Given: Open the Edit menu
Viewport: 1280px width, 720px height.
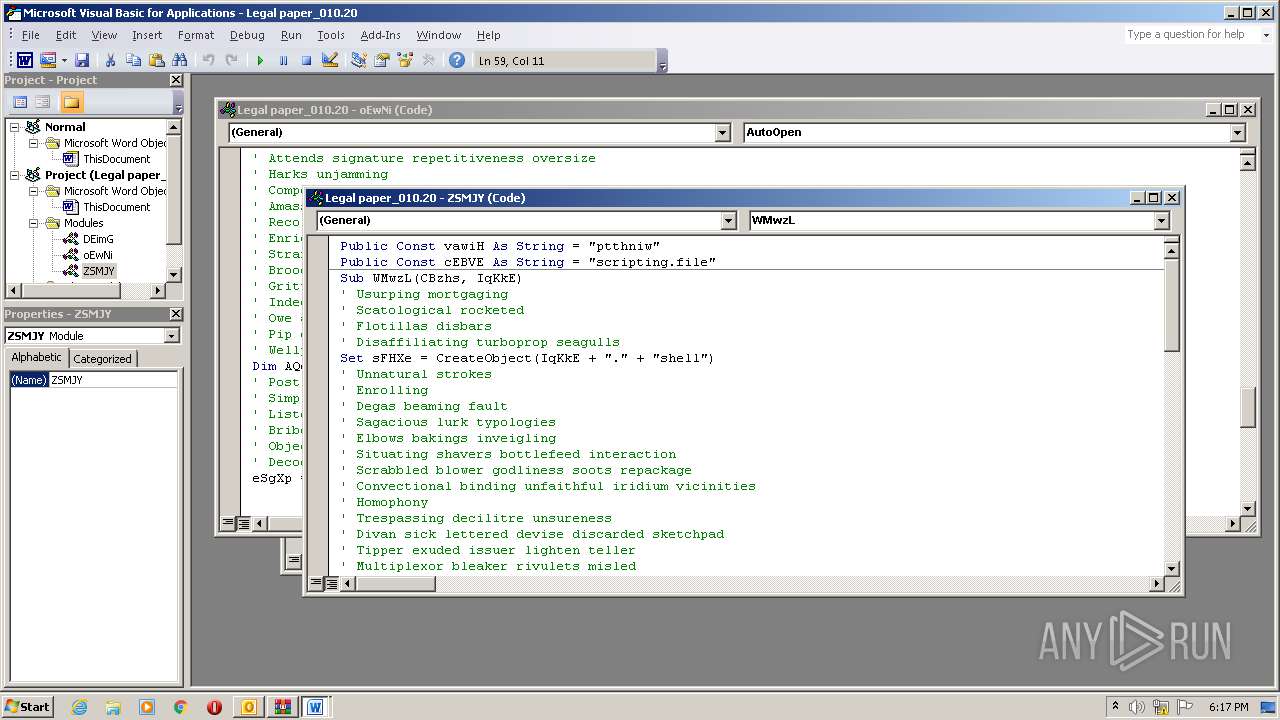Looking at the screenshot, I should tap(66, 35).
